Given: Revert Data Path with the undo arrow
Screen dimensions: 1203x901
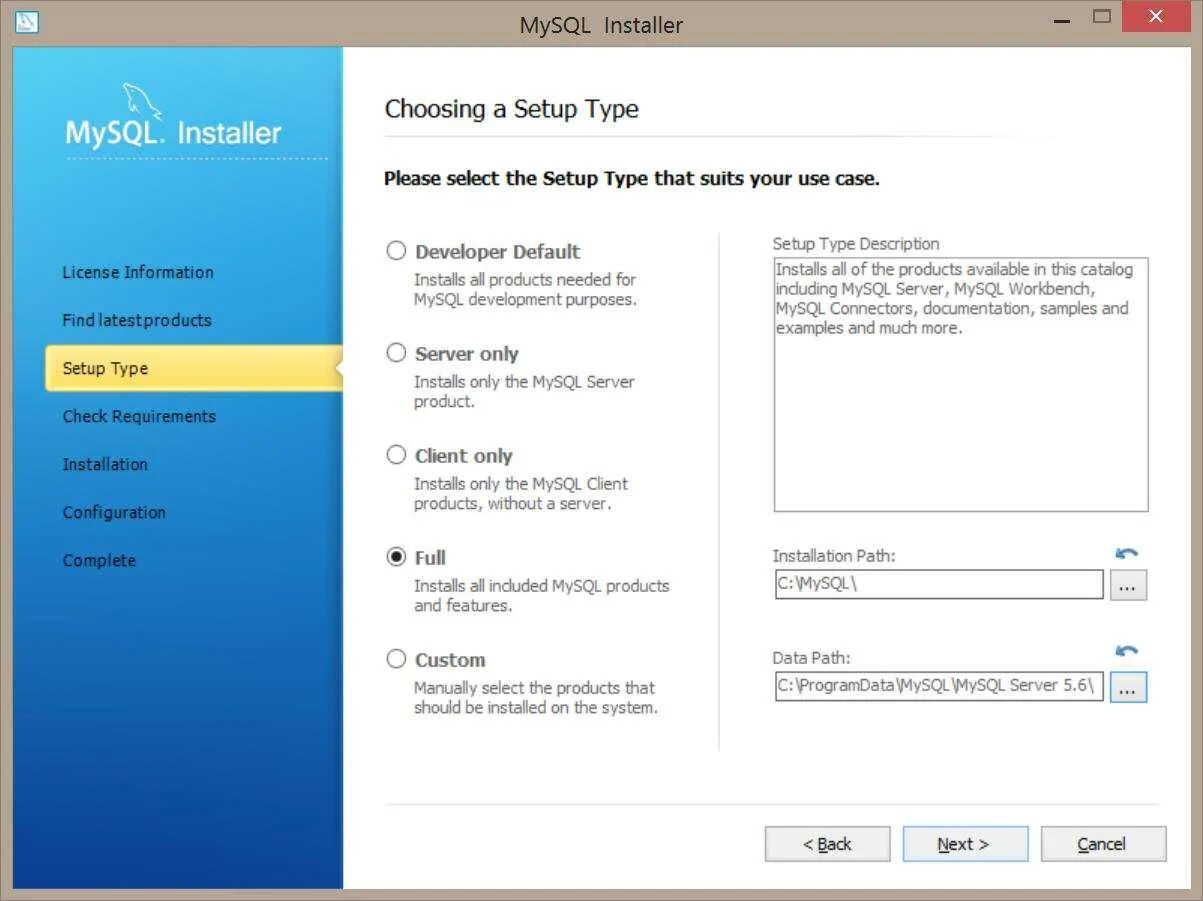Looking at the screenshot, I should [x=1127, y=651].
